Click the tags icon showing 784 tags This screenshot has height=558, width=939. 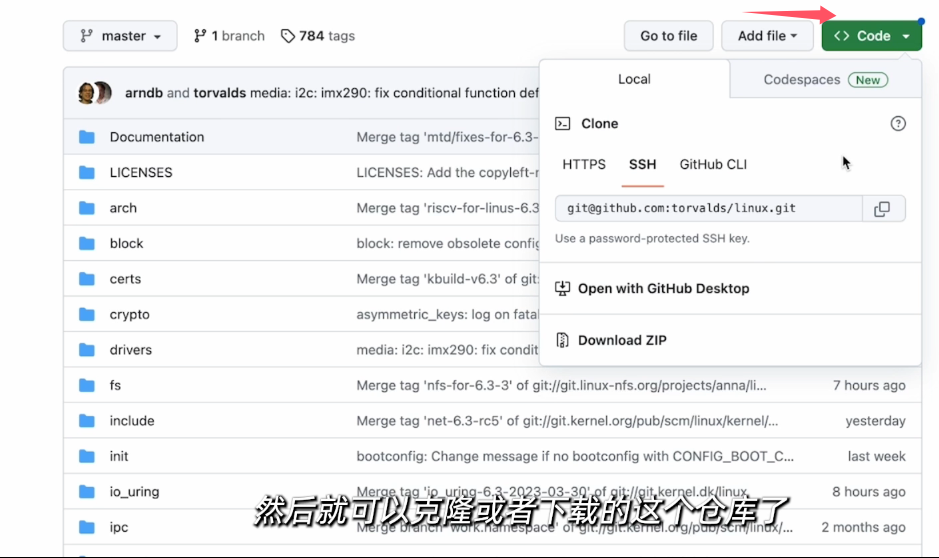pyautogui.click(x=288, y=36)
